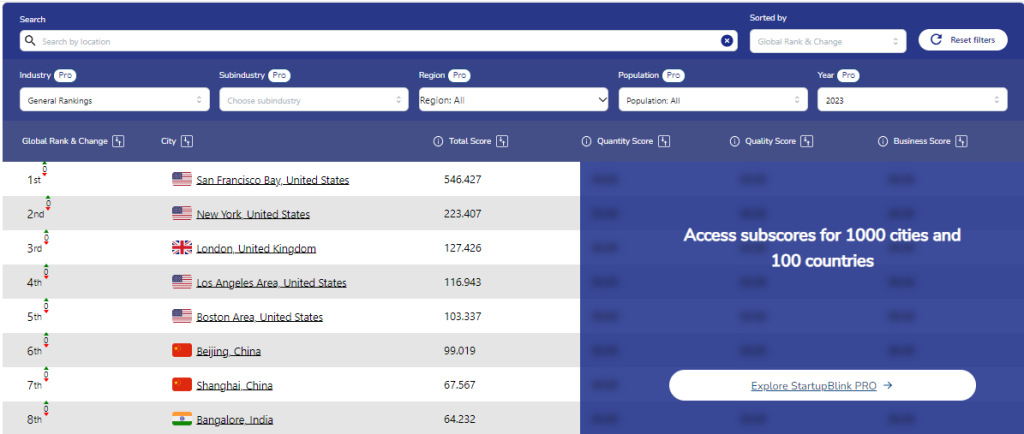Open the Sorted by dropdown
Image resolution: width=1024 pixels, height=434 pixels.
(829, 41)
